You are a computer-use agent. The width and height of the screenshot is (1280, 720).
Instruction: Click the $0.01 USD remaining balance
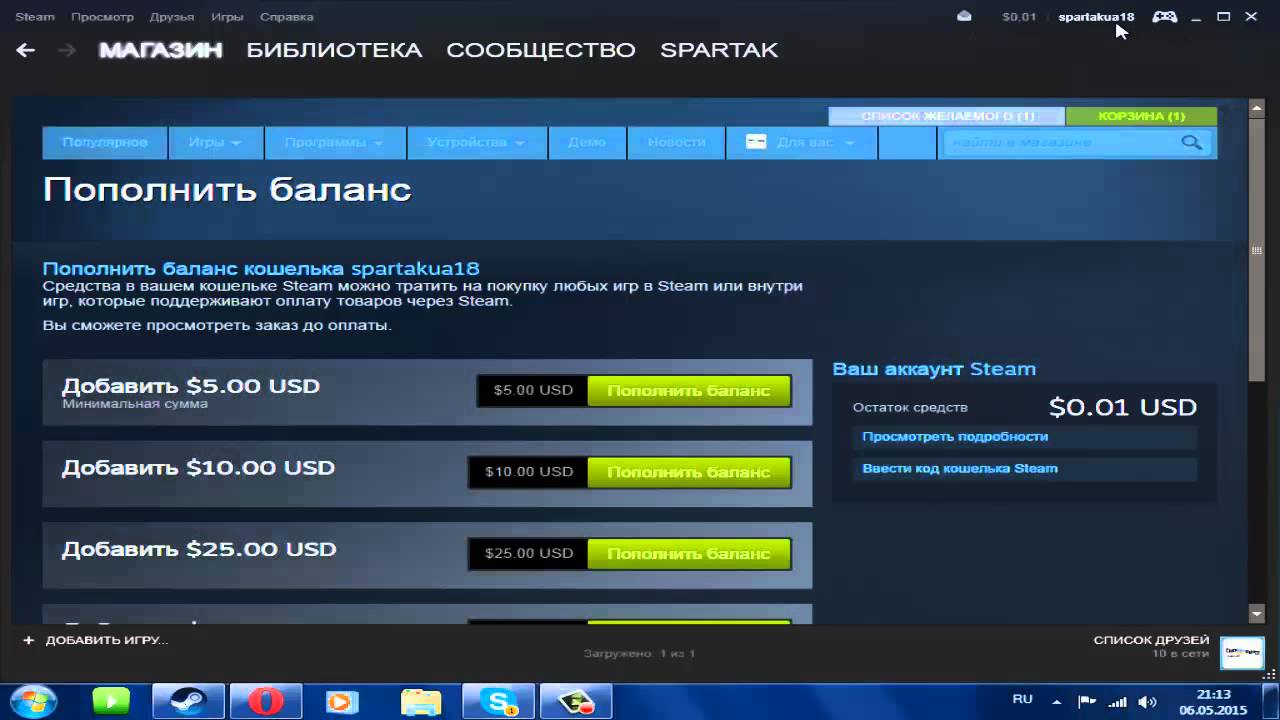[x=1123, y=408]
